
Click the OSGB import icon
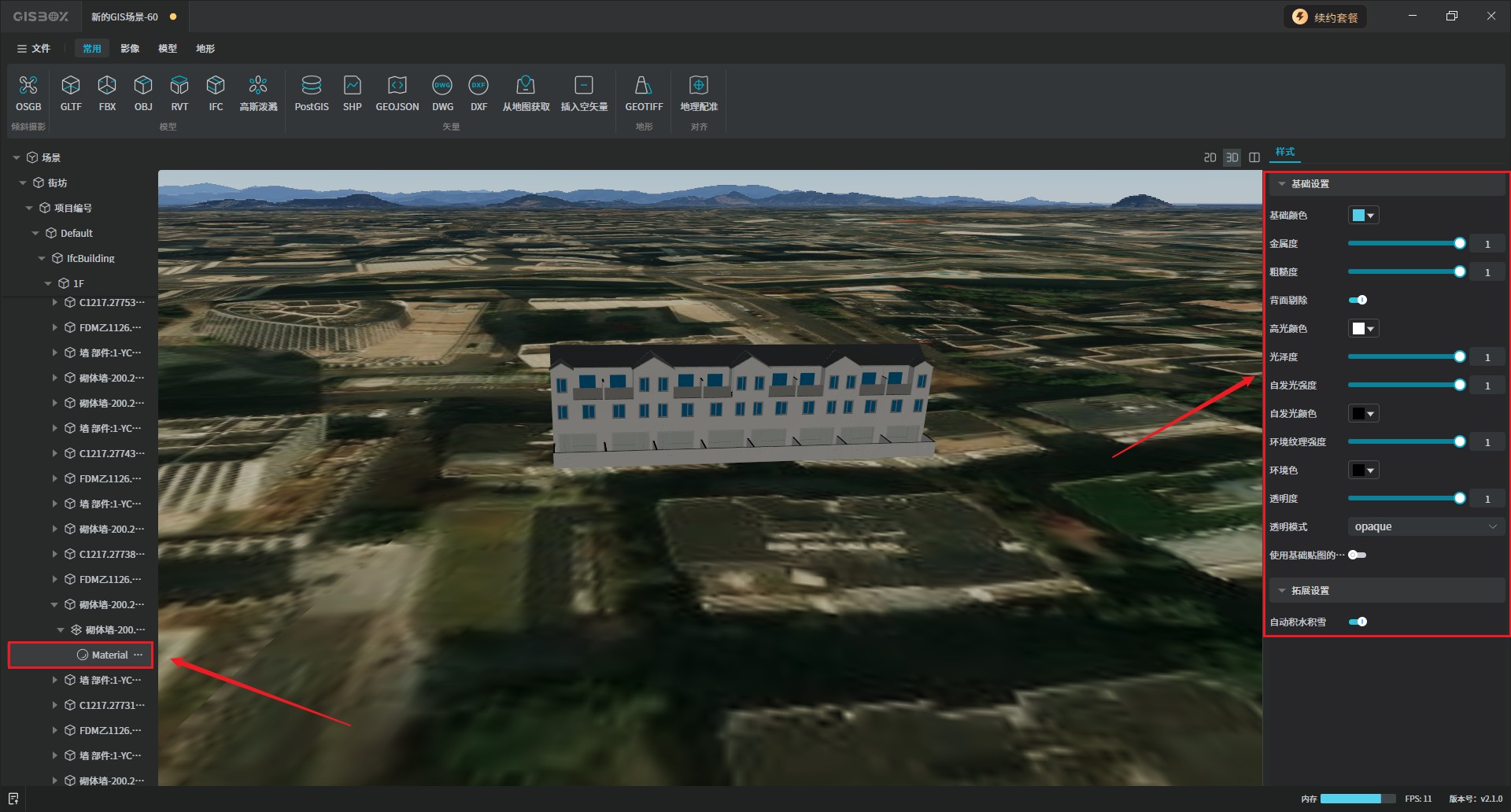[x=28, y=85]
